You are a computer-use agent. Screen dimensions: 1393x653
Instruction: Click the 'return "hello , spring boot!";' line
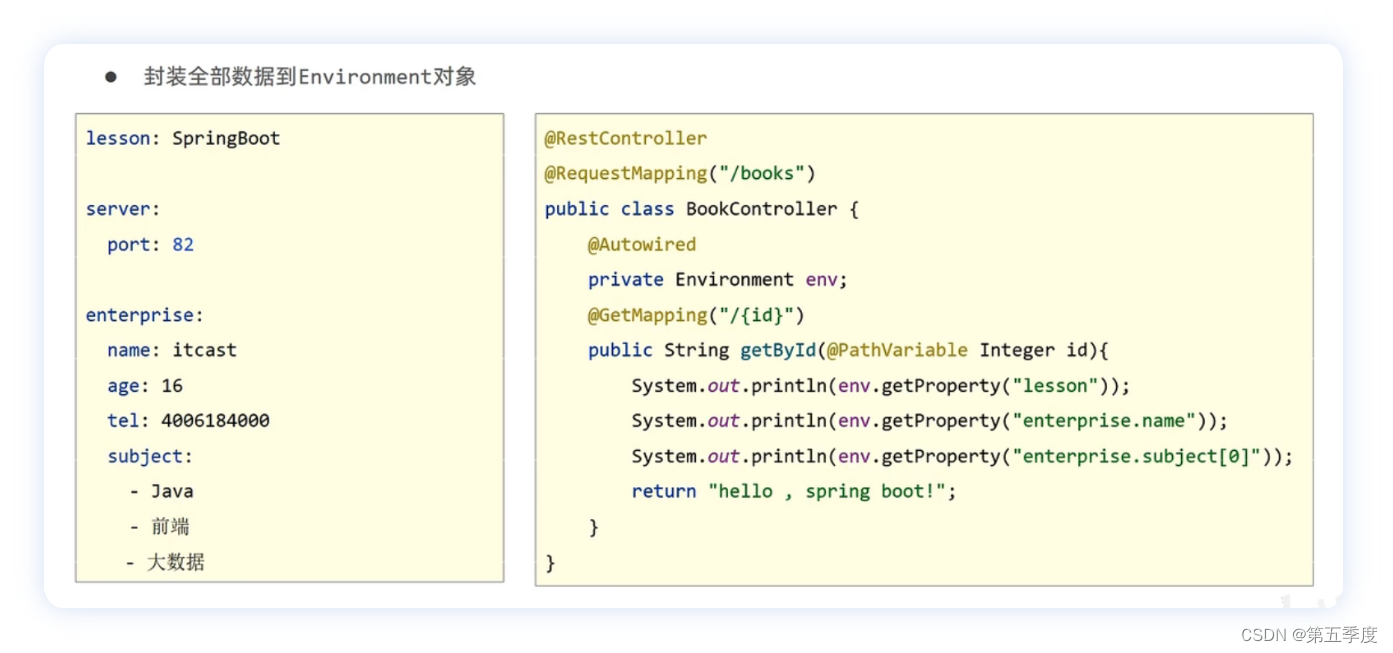[794, 491]
